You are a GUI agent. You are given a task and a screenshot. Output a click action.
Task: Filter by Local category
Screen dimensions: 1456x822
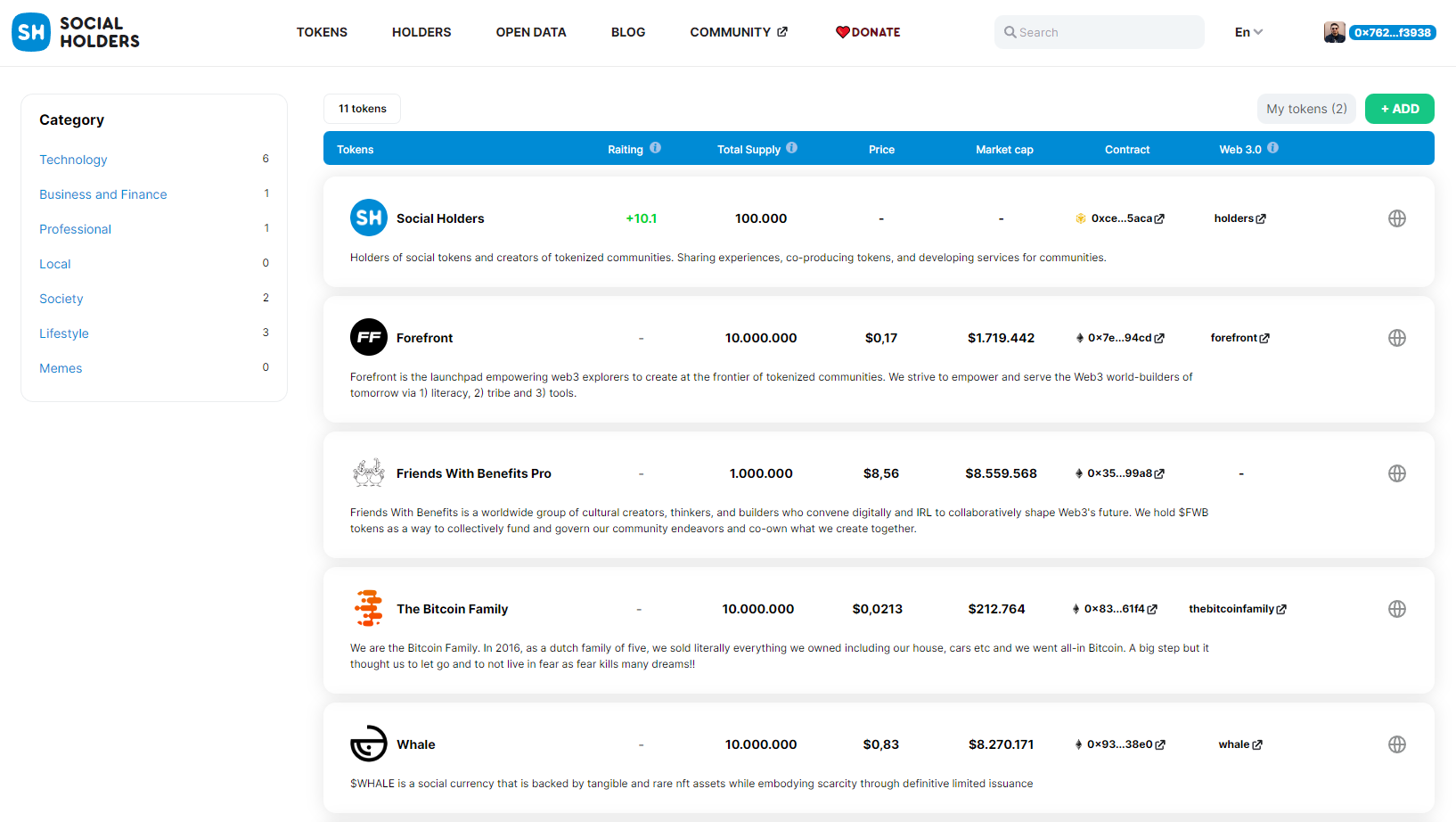(x=55, y=264)
